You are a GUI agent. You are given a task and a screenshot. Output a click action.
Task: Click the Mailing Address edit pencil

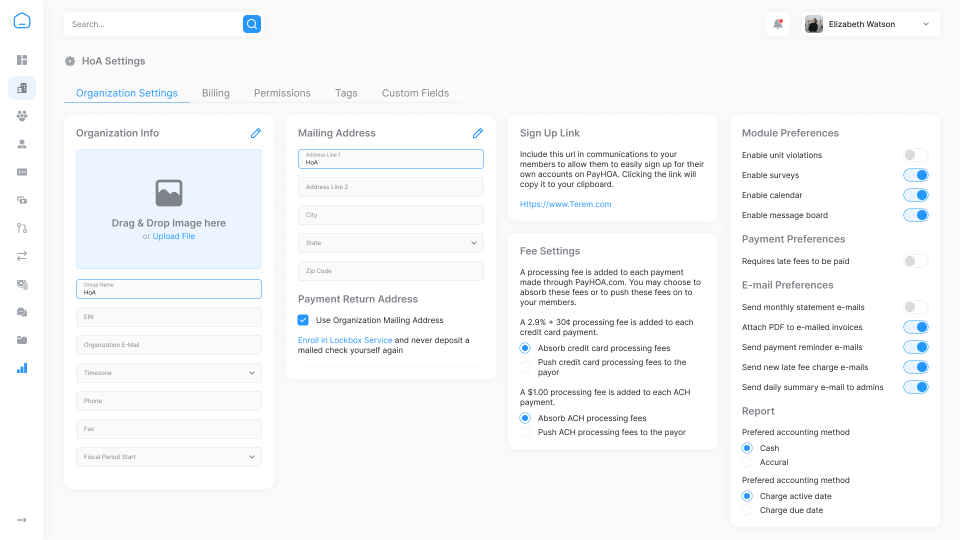(478, 133)
